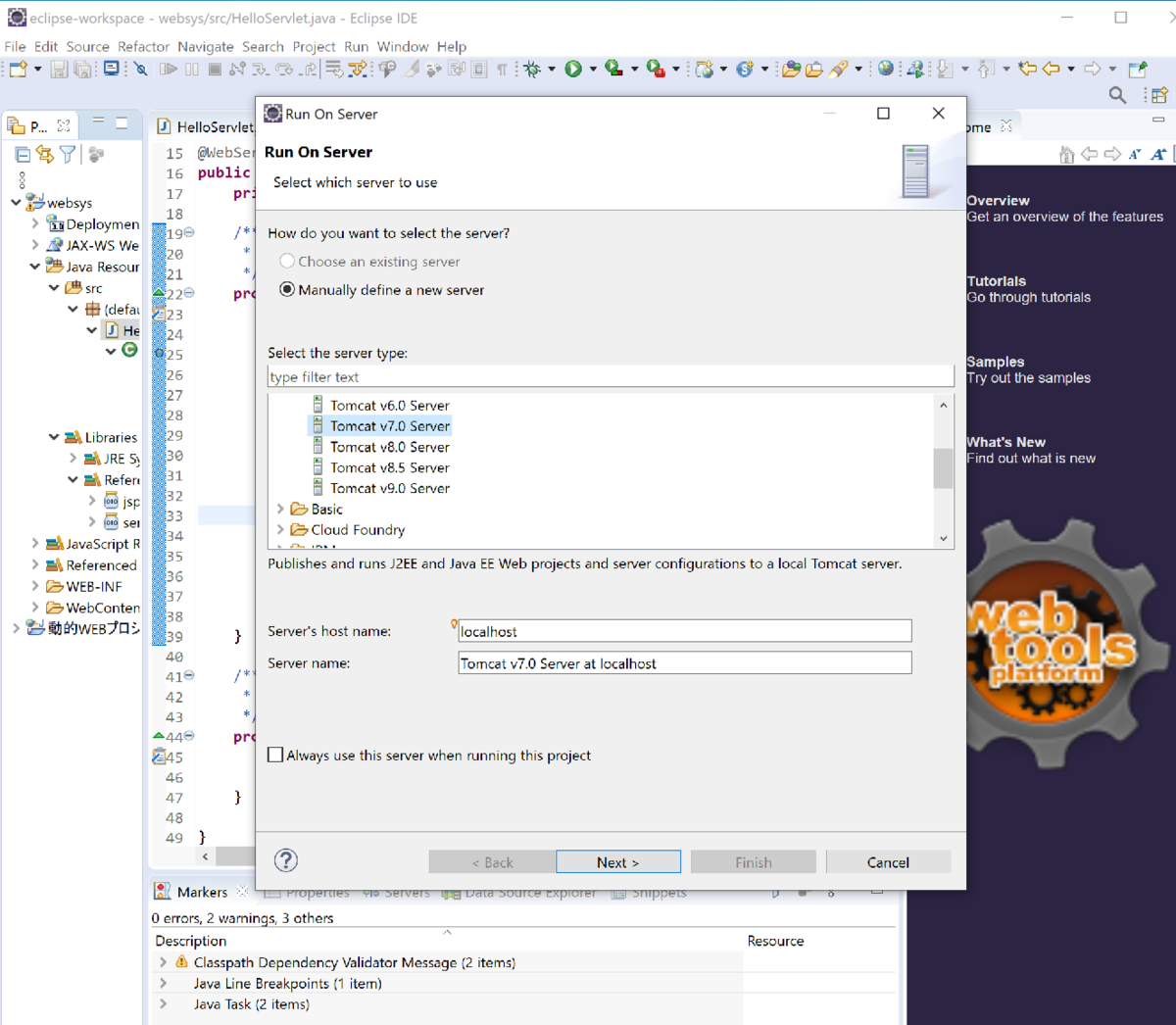
Task: Click the Save icon in the toolbar
Action: [x=60, y=69]
